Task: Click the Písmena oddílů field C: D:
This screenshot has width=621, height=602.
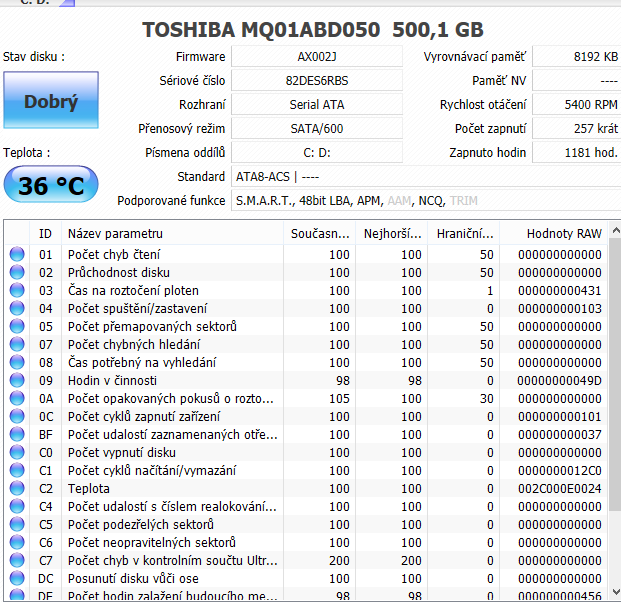Action: 317,152
